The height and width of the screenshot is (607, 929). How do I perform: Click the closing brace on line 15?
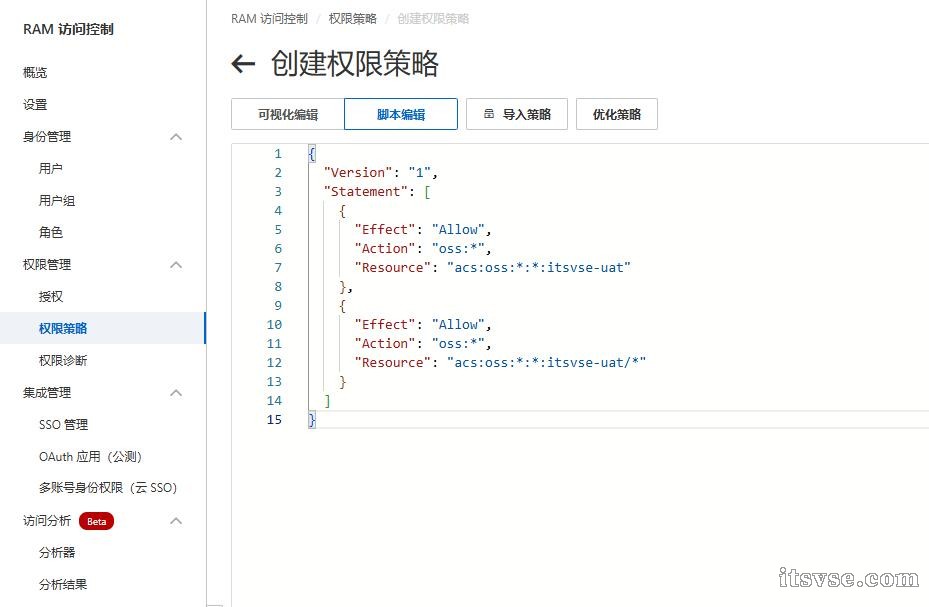pos(312,420)
